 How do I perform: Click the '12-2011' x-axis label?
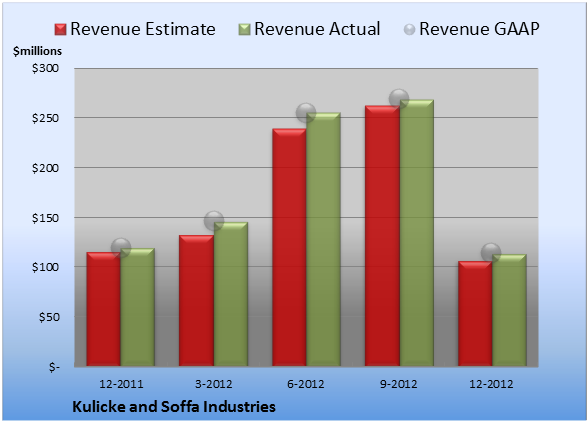pos(121,384)
